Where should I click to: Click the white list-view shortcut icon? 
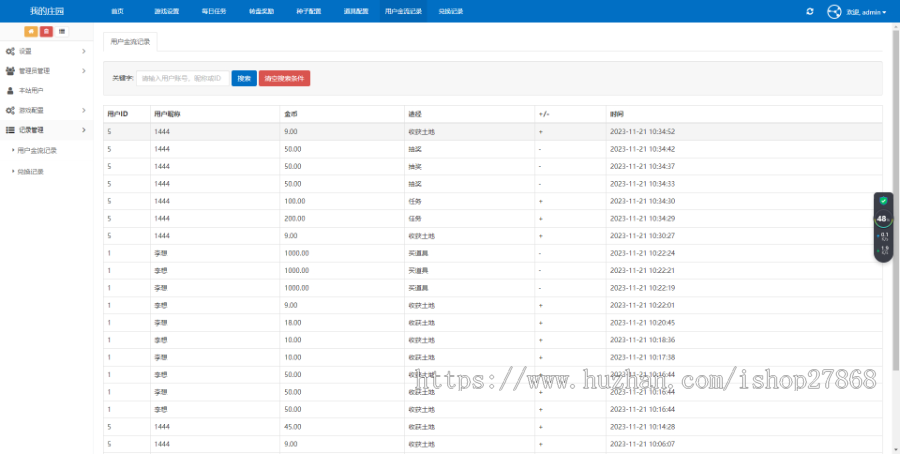pyautogui.click(x=62, y=32)
